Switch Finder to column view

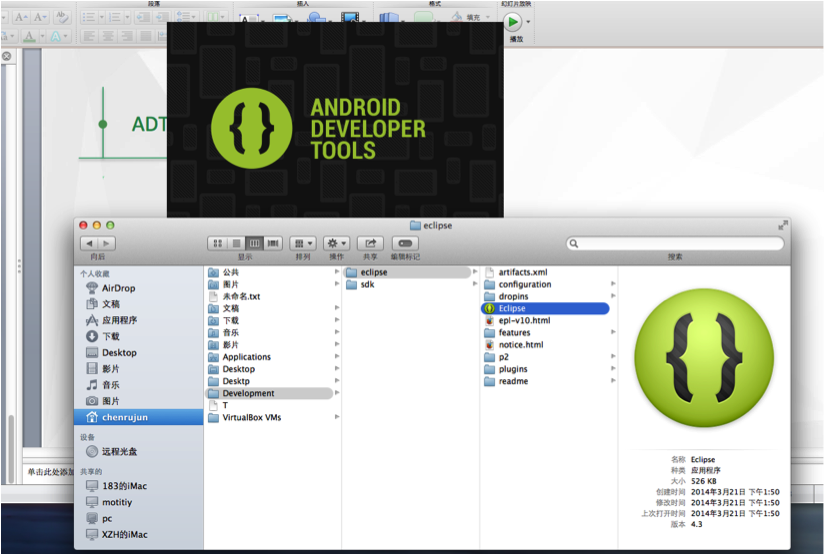pyautogui.click(x=254, y=243)
